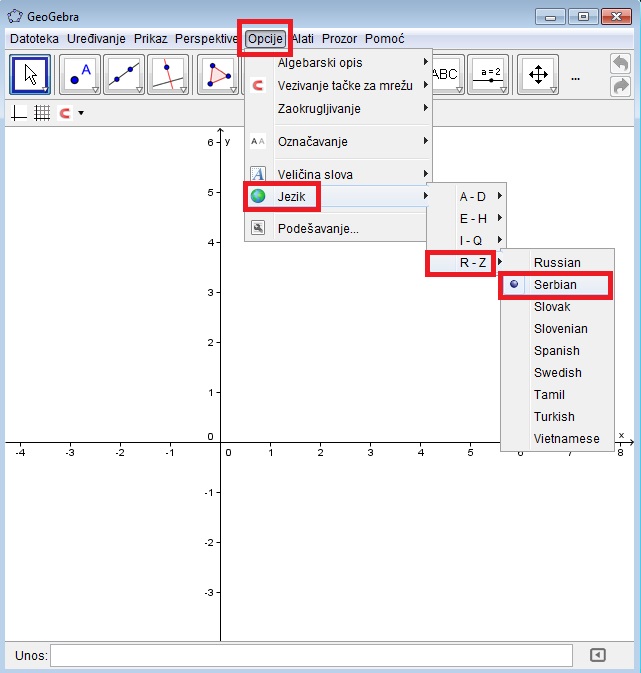Open the Prozor menu
641x673 pixels.
[x=339, y=39]
